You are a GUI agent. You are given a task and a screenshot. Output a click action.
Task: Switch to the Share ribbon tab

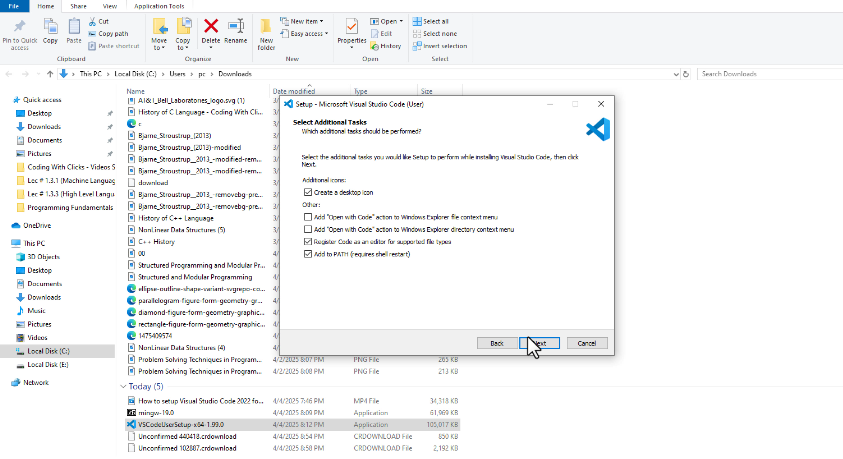pyautogui.click(x=78, y=6)
